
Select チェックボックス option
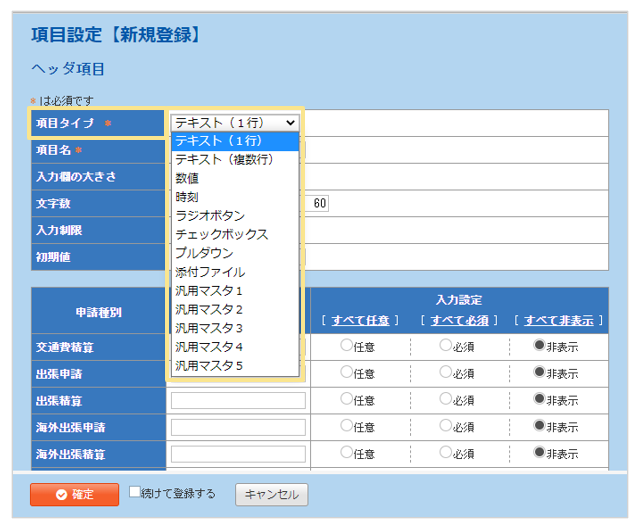(x=235, y=234)
